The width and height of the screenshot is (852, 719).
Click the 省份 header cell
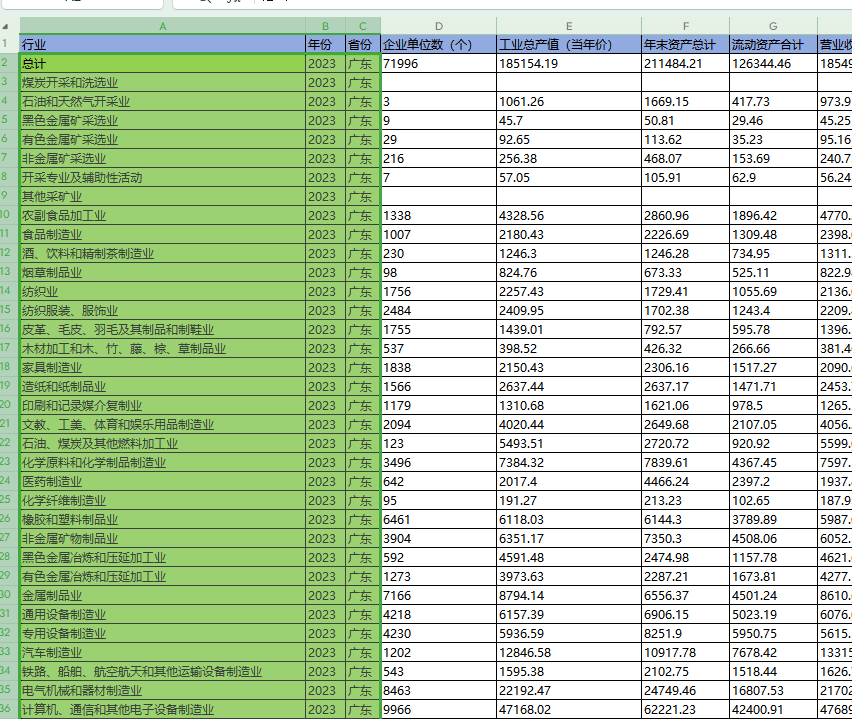(363, 45)
